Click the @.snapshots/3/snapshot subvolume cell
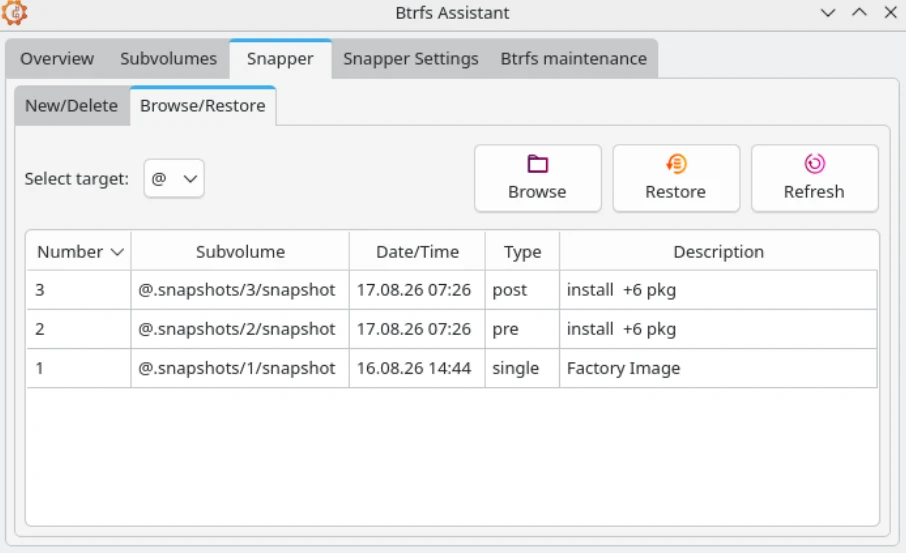 click(x=240, y=290)
